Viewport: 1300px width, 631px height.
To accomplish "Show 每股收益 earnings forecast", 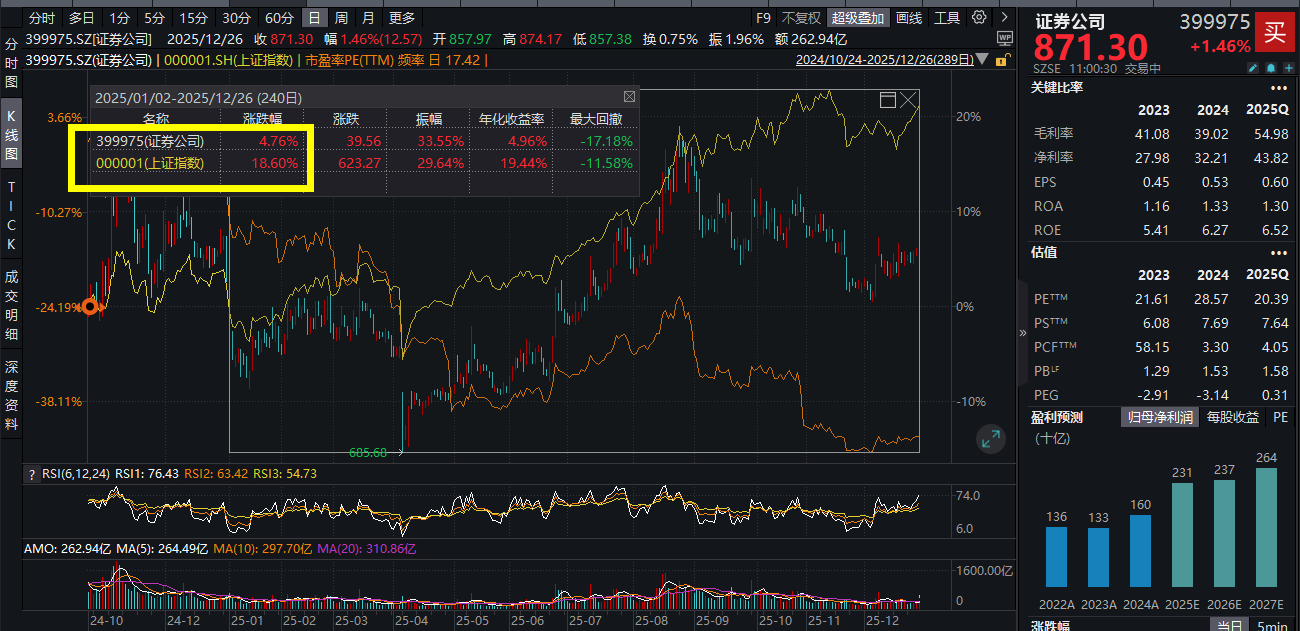I will coord(1233,417).
